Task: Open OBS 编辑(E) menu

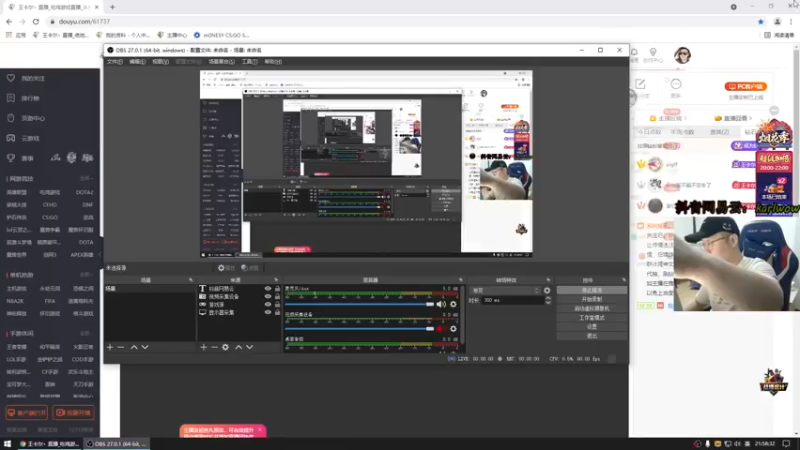Action: click(x=137, y=62)
